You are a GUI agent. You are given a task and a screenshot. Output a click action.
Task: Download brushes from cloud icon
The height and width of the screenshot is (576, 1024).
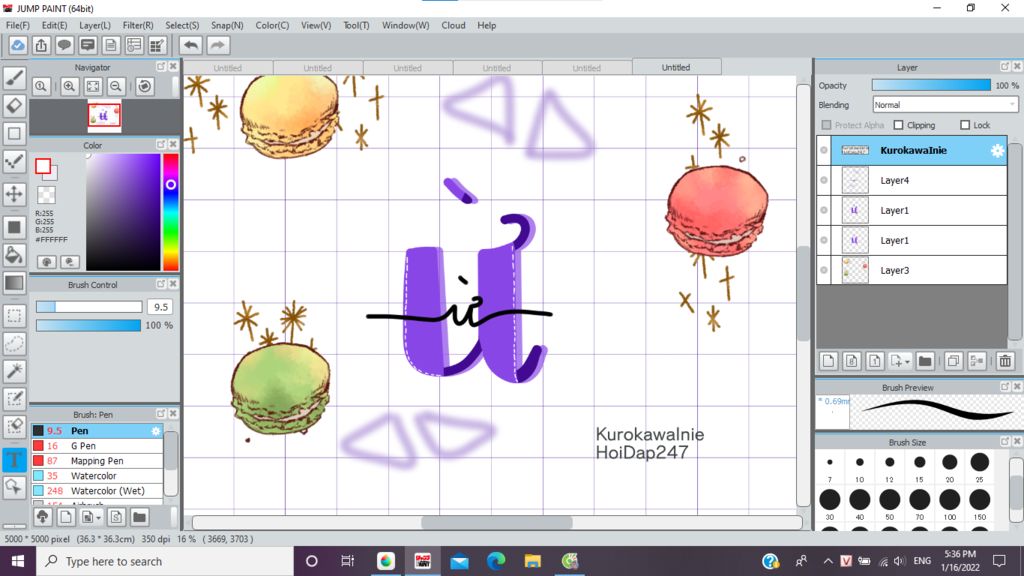(42, 517)
